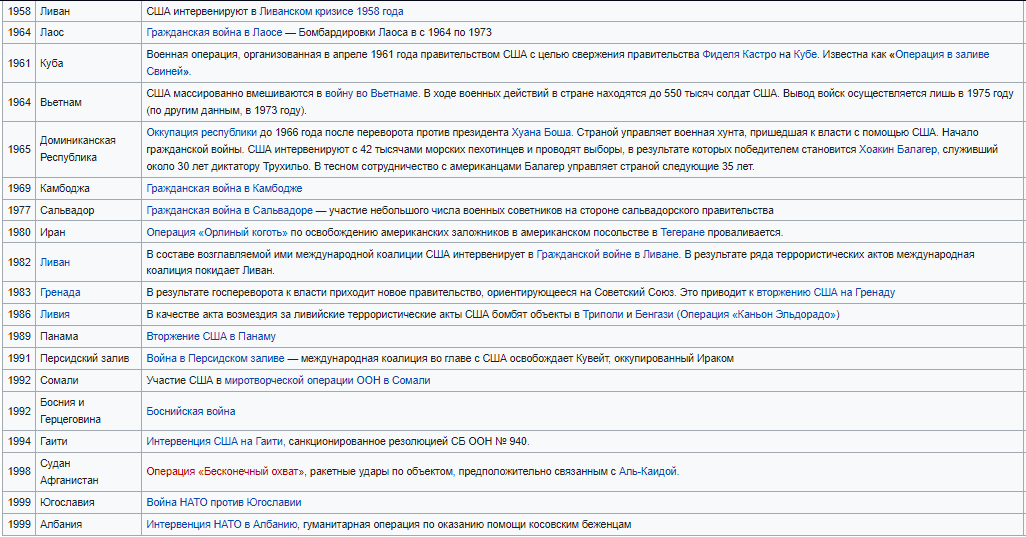Click the Фиделя Кастро link
The height and width of the screenshot is (537, 1026).
[x=739, y=54]
